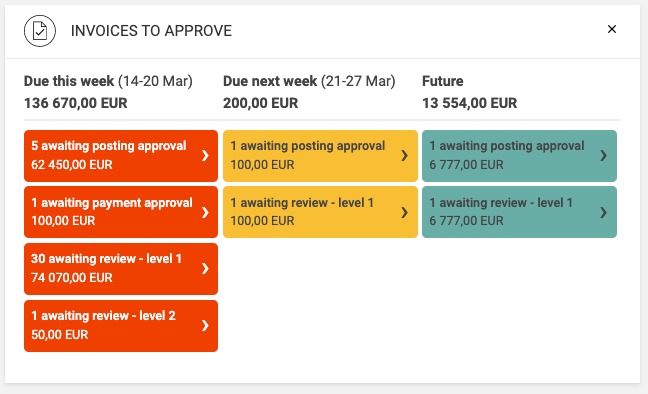The image size is (648, 394).
Task: Click the Invoices to Approve title text
Action: click(x=151, y=31)
